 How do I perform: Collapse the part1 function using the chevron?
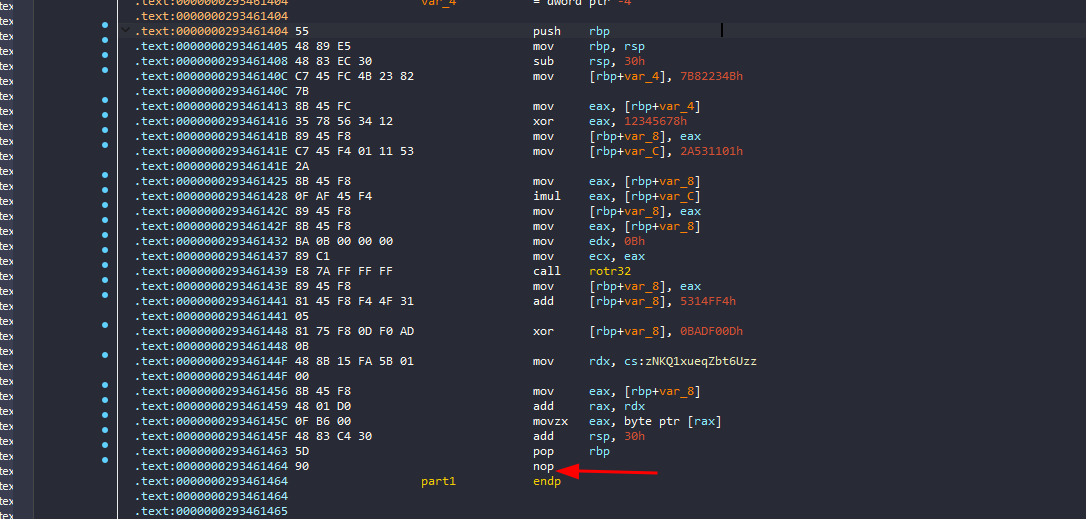click(125, 32)
